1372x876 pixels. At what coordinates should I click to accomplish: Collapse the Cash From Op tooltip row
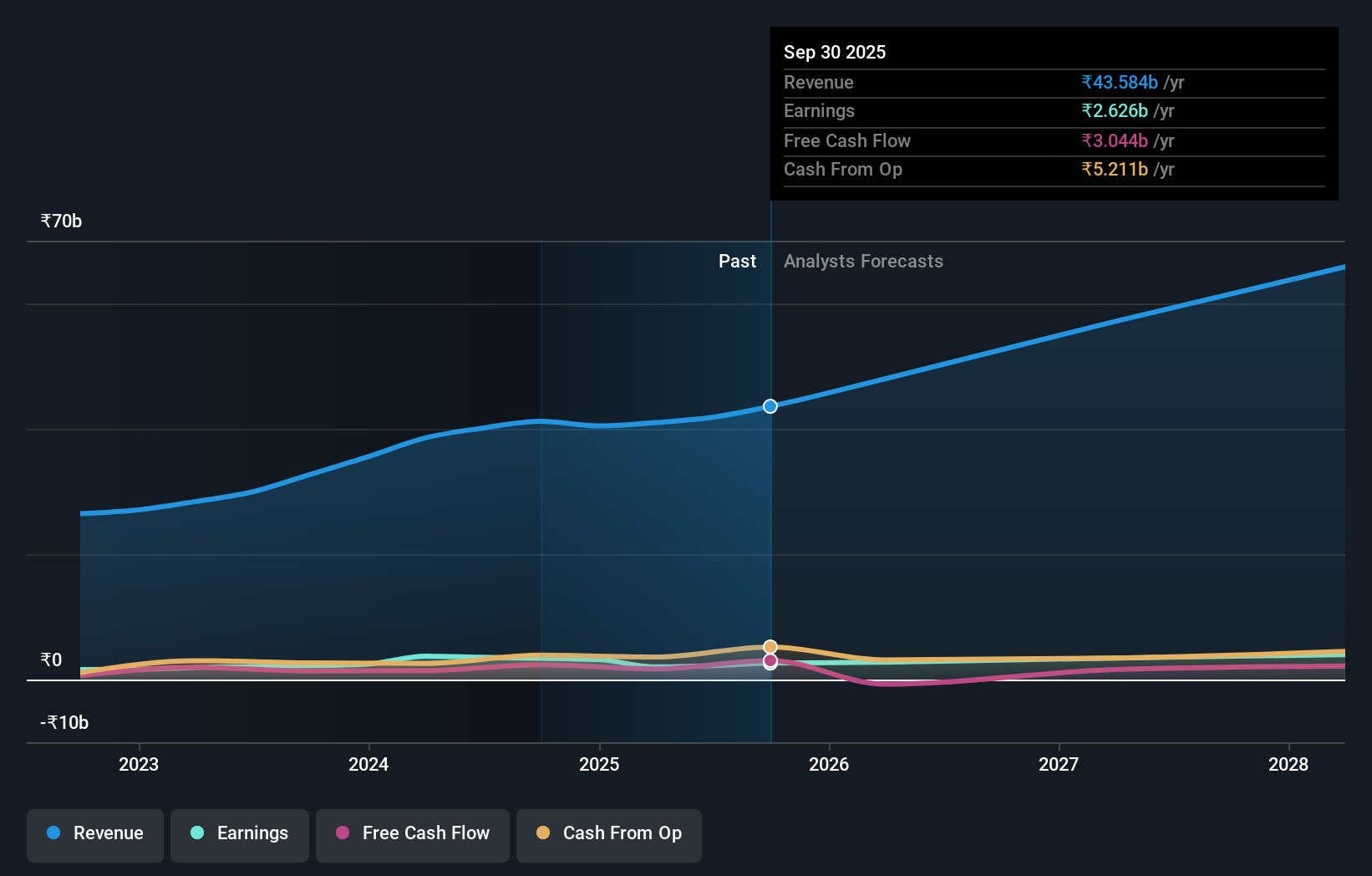coord(843,169)
